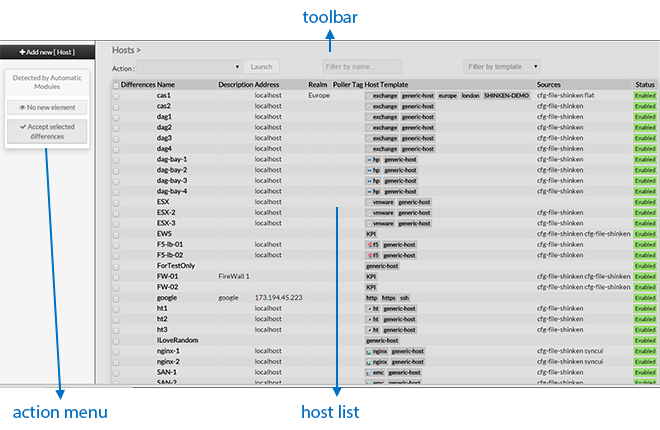Expand the Filter by template dropdown

click(502, 67)
